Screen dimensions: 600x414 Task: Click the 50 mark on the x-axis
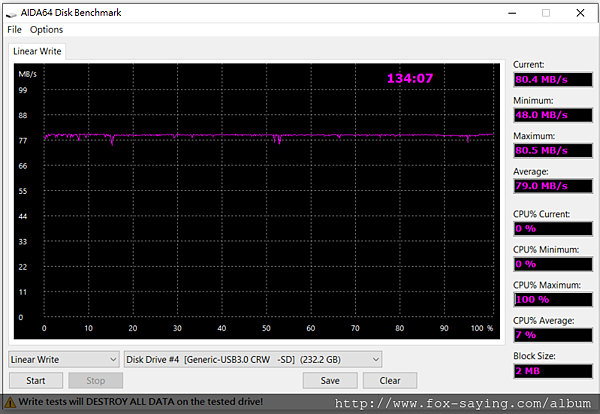(266, 328)
